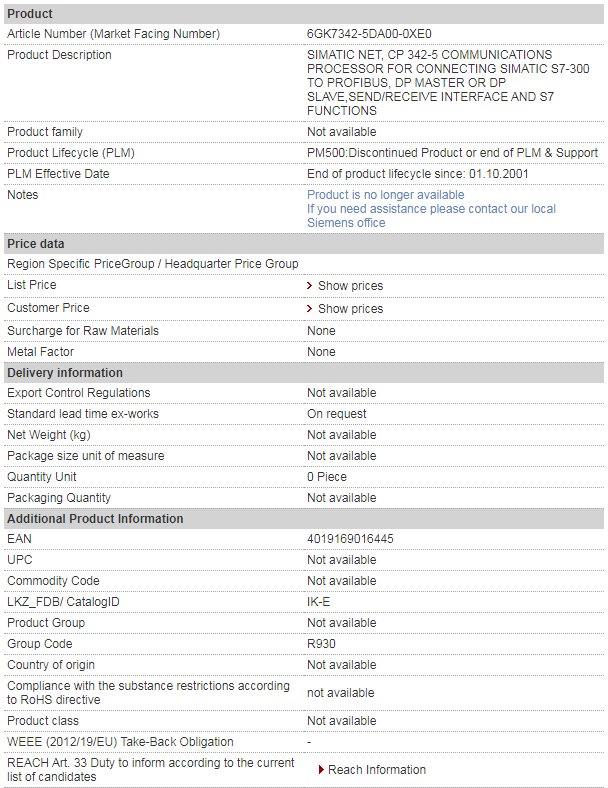
Task: Click the SIMATIC NET product description text
Action: (x=448, y=82)
